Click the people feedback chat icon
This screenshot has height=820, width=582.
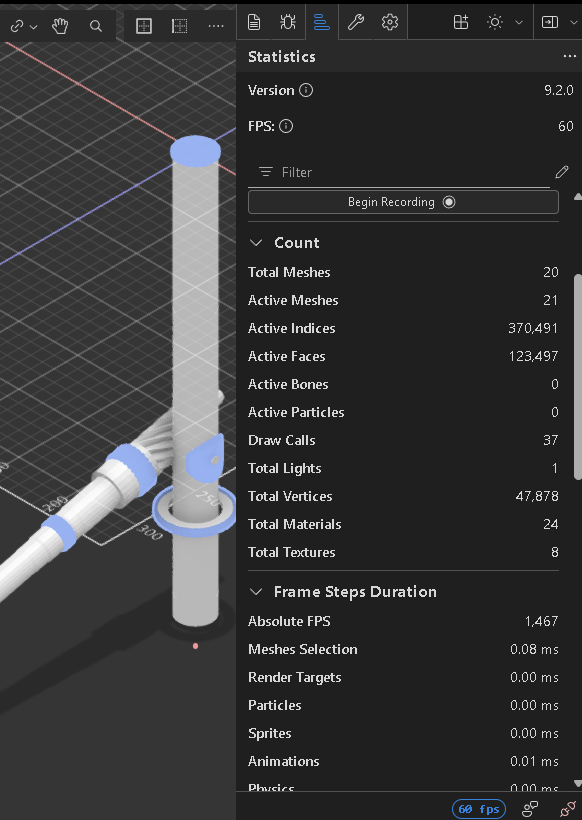(530, 809)
